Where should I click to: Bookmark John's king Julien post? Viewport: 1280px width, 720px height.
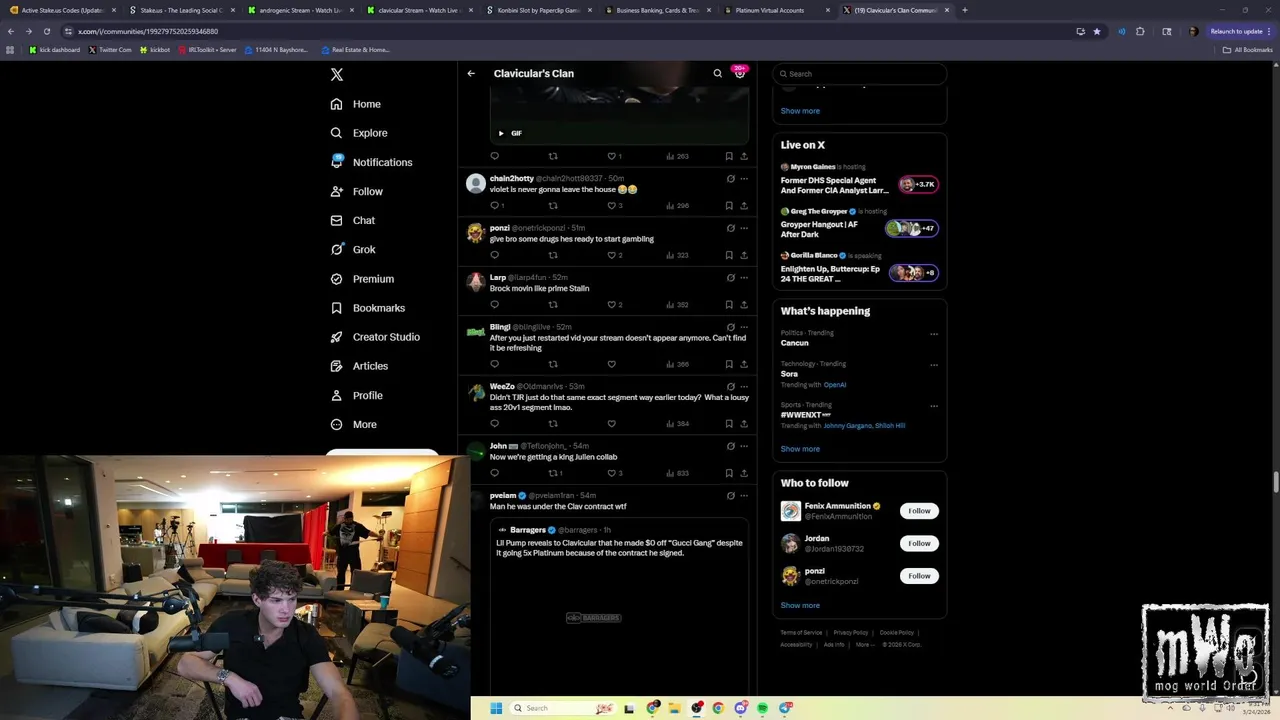(x=729, y=473)
